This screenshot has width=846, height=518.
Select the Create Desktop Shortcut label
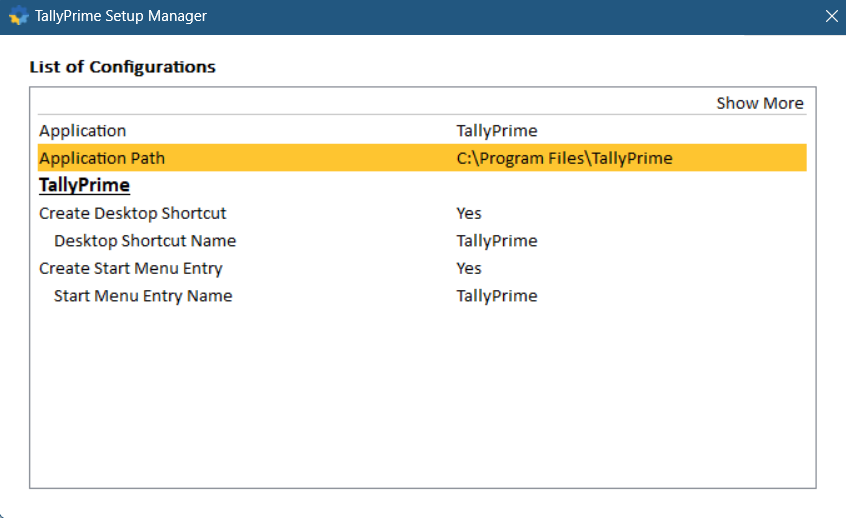133,213
